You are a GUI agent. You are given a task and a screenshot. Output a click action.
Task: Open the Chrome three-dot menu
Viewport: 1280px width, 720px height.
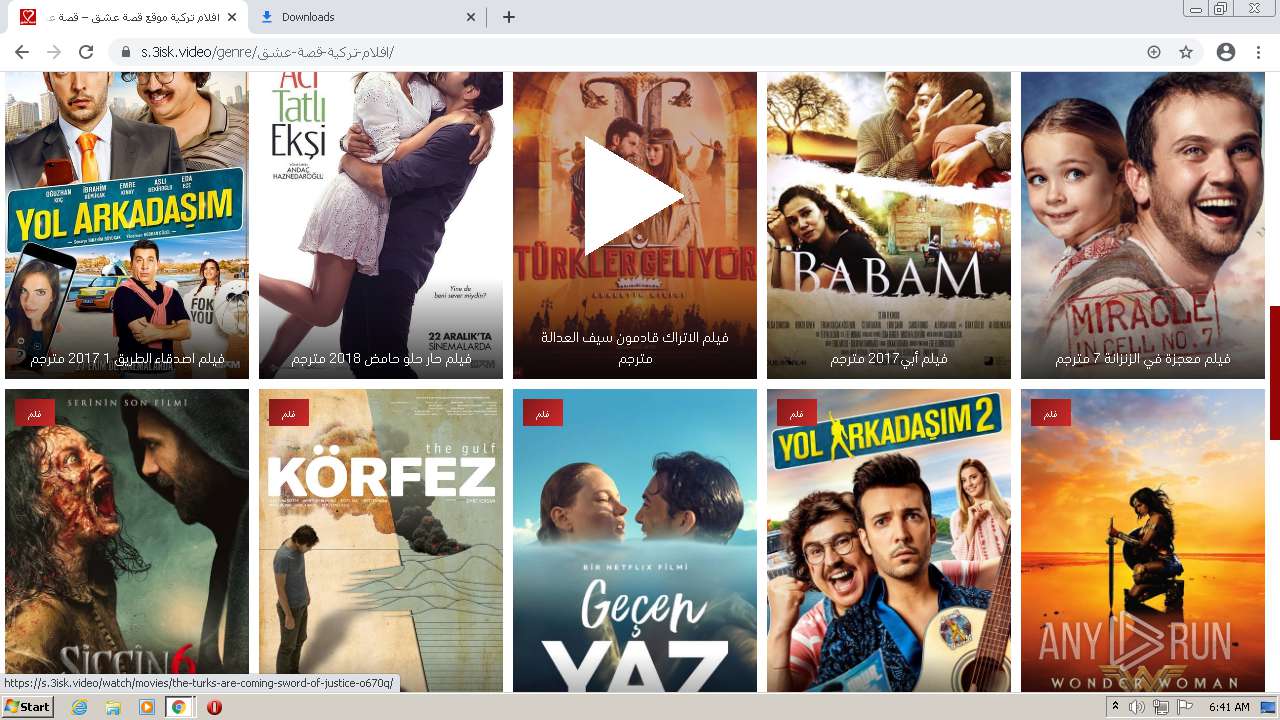(x=1258, y=52)
